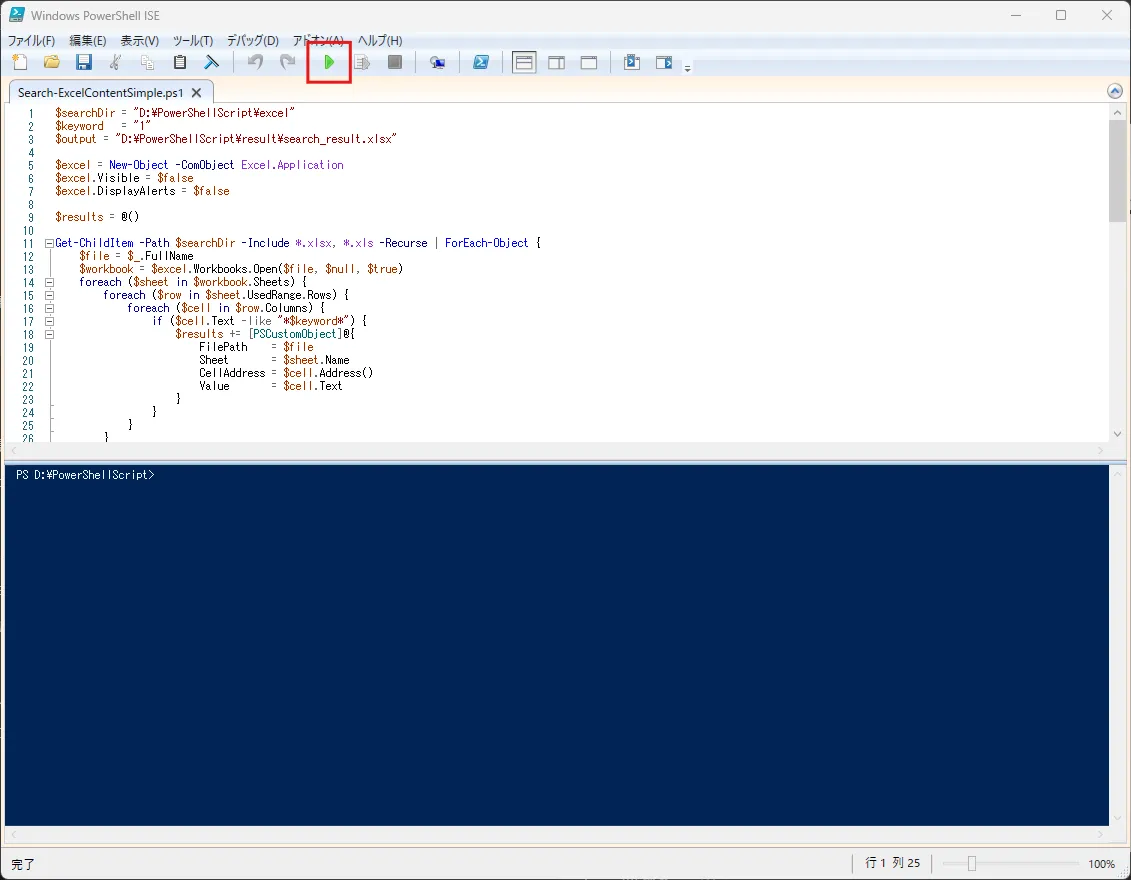Click the $output path string on line 3
Image resolution: width=1131 pixels, height=880 pixels.
pos(256,138)
